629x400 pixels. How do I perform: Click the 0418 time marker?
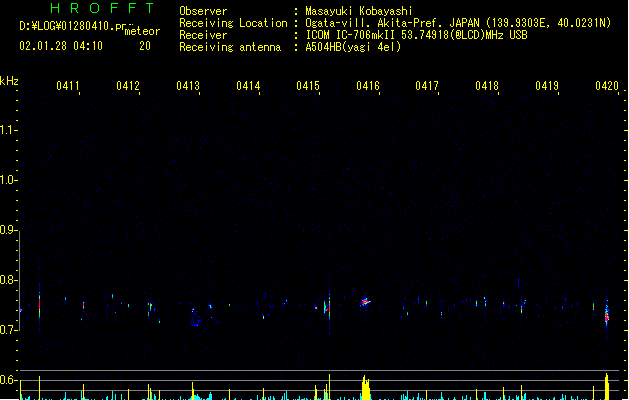coord(487,86)
